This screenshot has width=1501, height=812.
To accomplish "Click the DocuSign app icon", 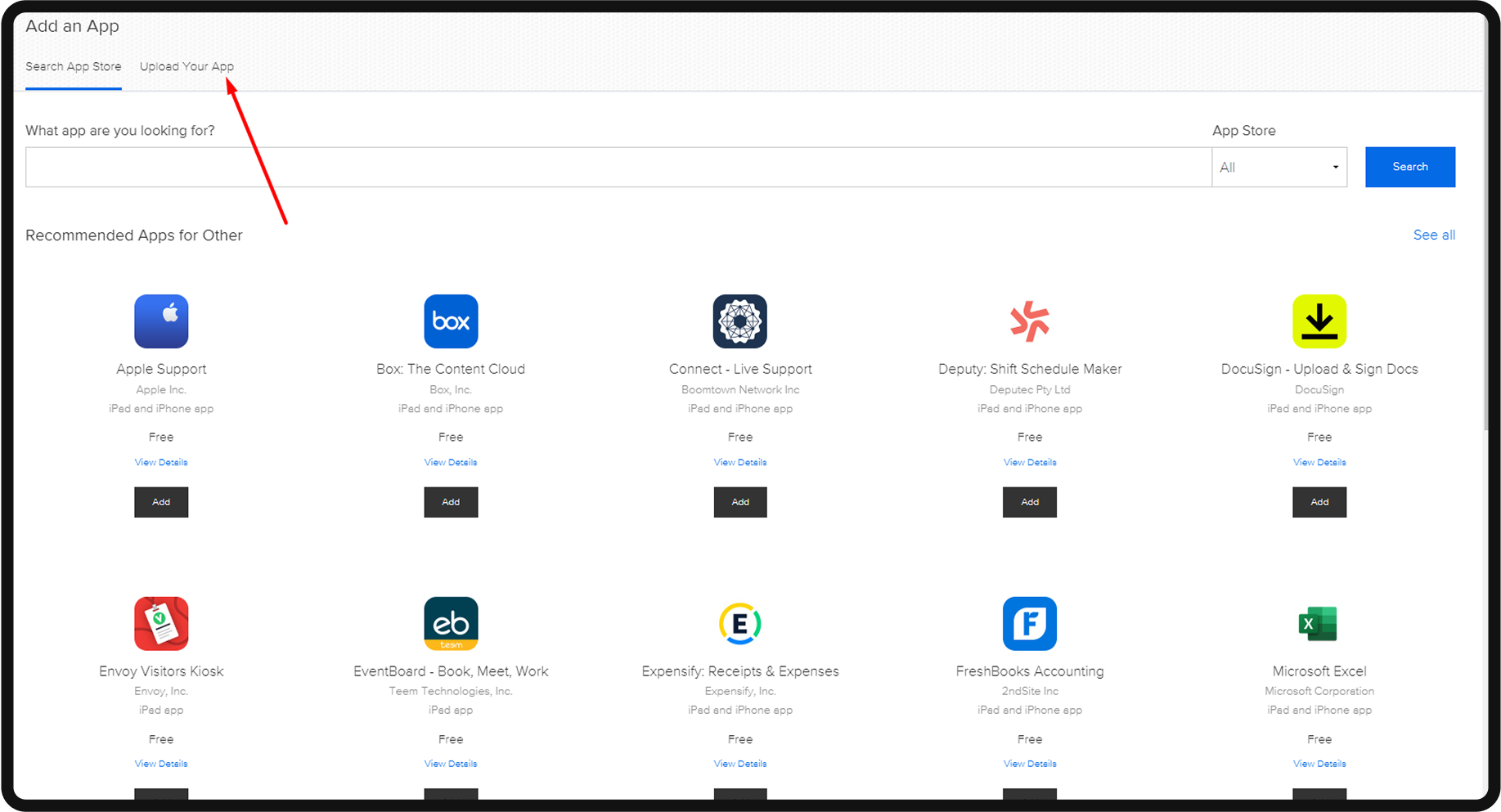I will [1319, 321].
